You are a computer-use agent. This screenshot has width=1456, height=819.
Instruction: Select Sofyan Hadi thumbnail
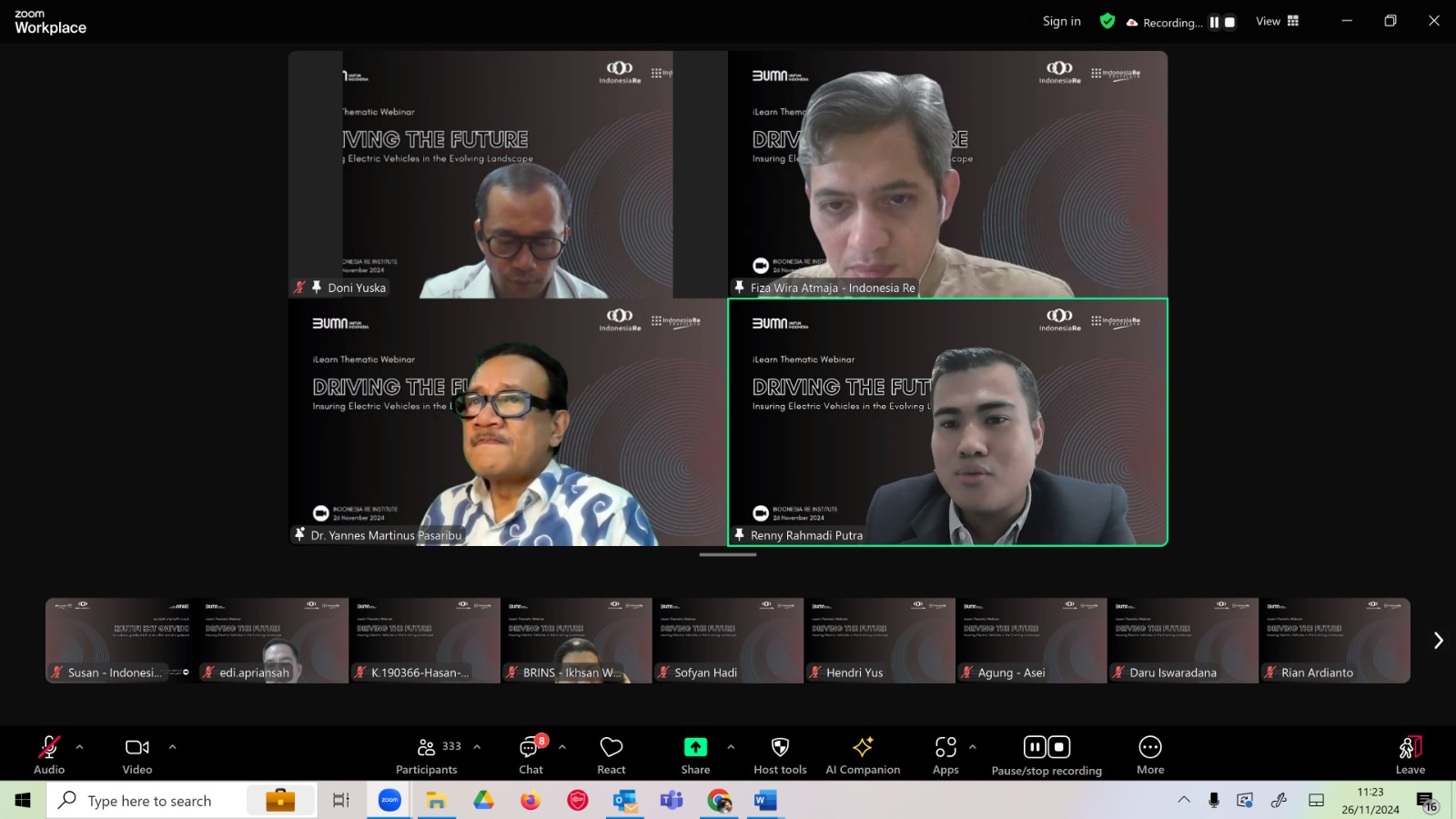(728, 641)
